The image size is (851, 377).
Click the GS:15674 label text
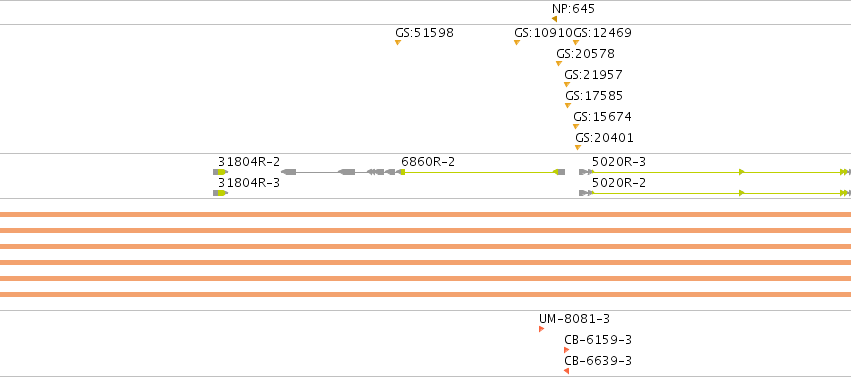602,117
